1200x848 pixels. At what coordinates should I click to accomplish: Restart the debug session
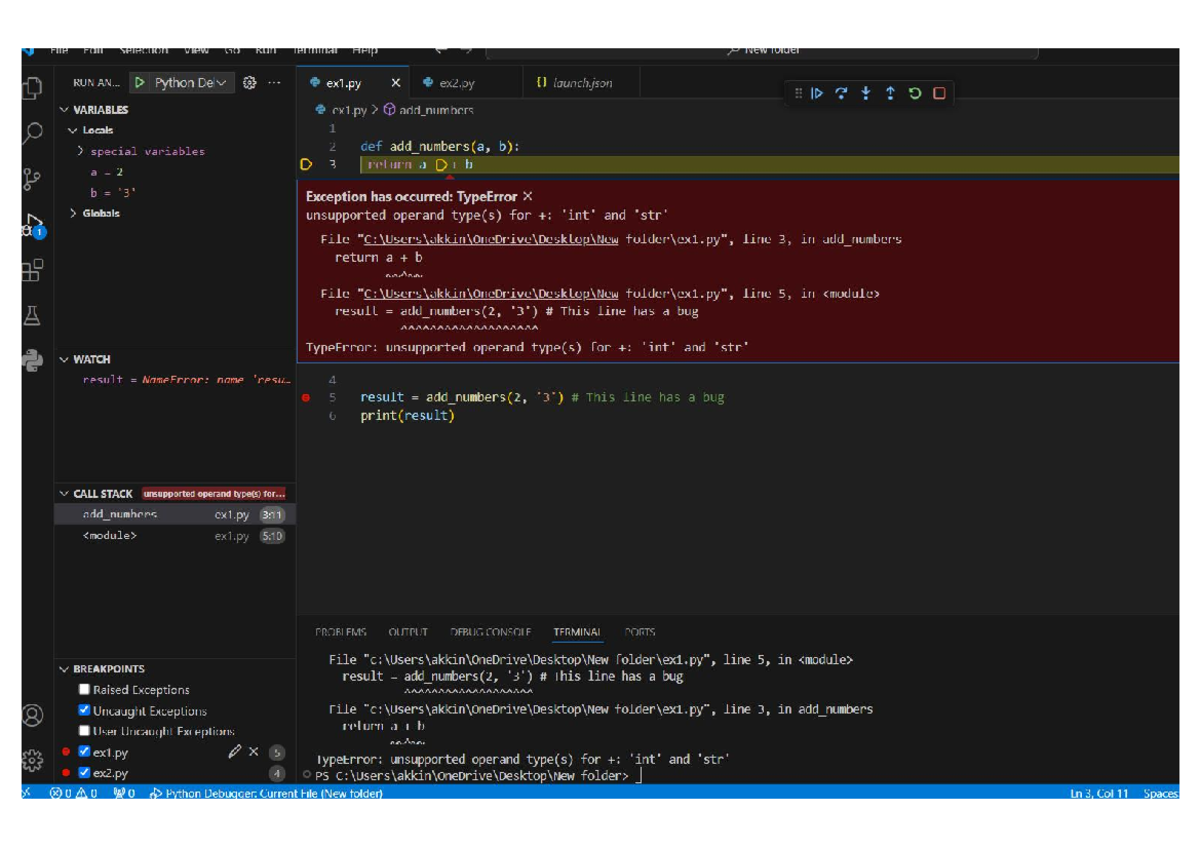coord(915,93)
